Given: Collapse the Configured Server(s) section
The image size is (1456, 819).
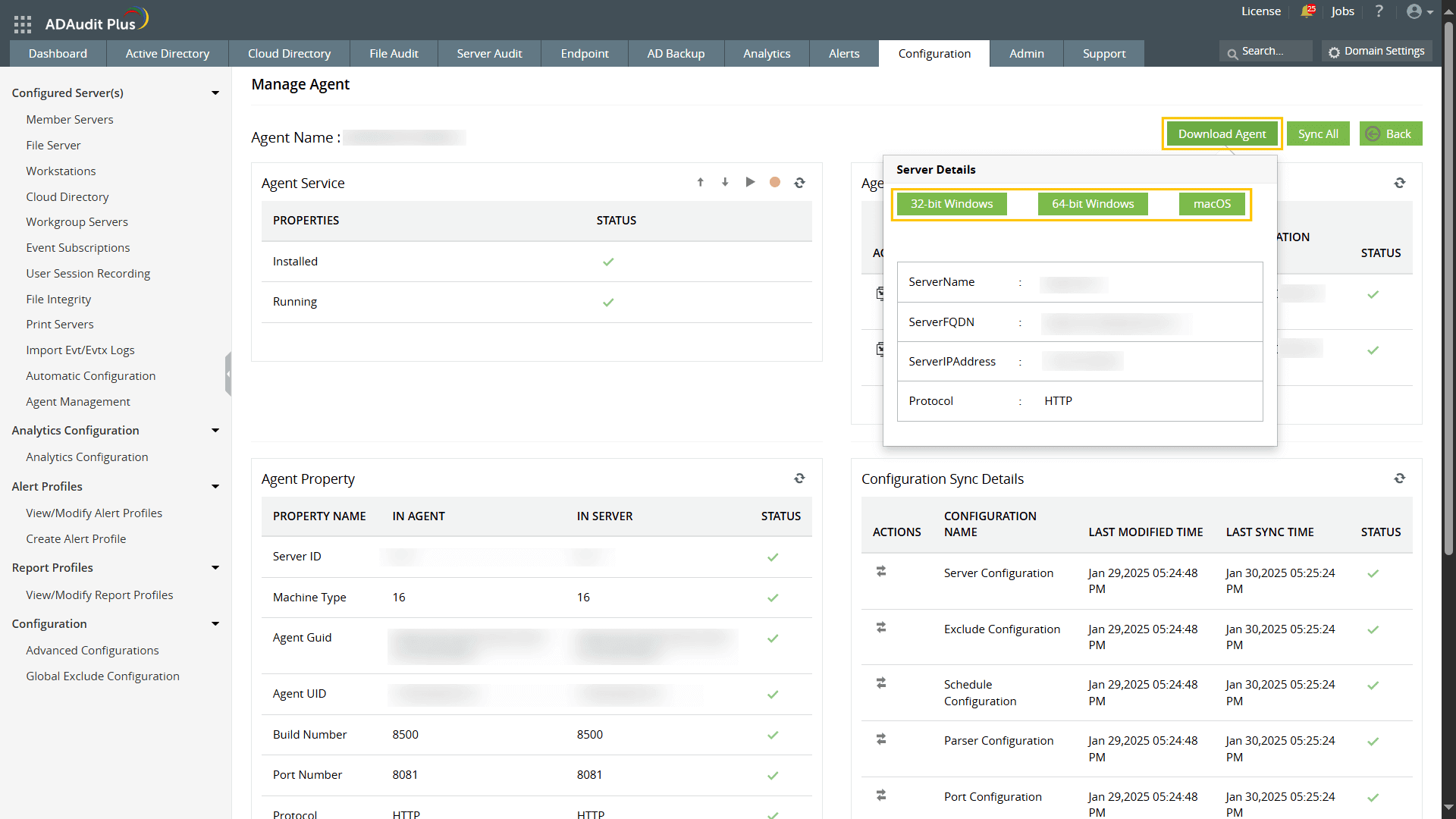Looking at the screenshot, I should [215, 93].
